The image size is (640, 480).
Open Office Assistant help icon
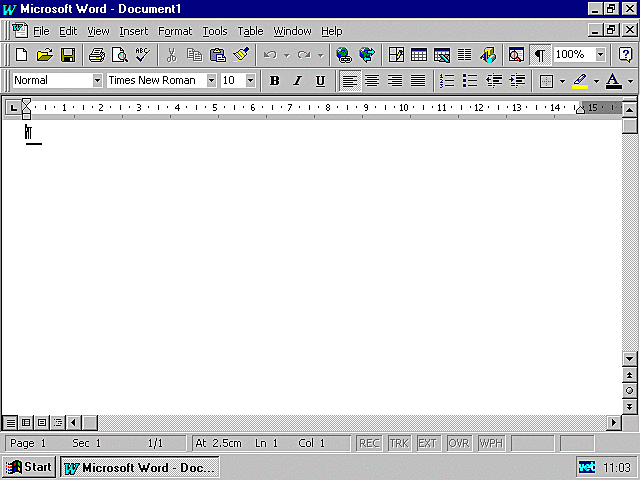tap(625, 55)
